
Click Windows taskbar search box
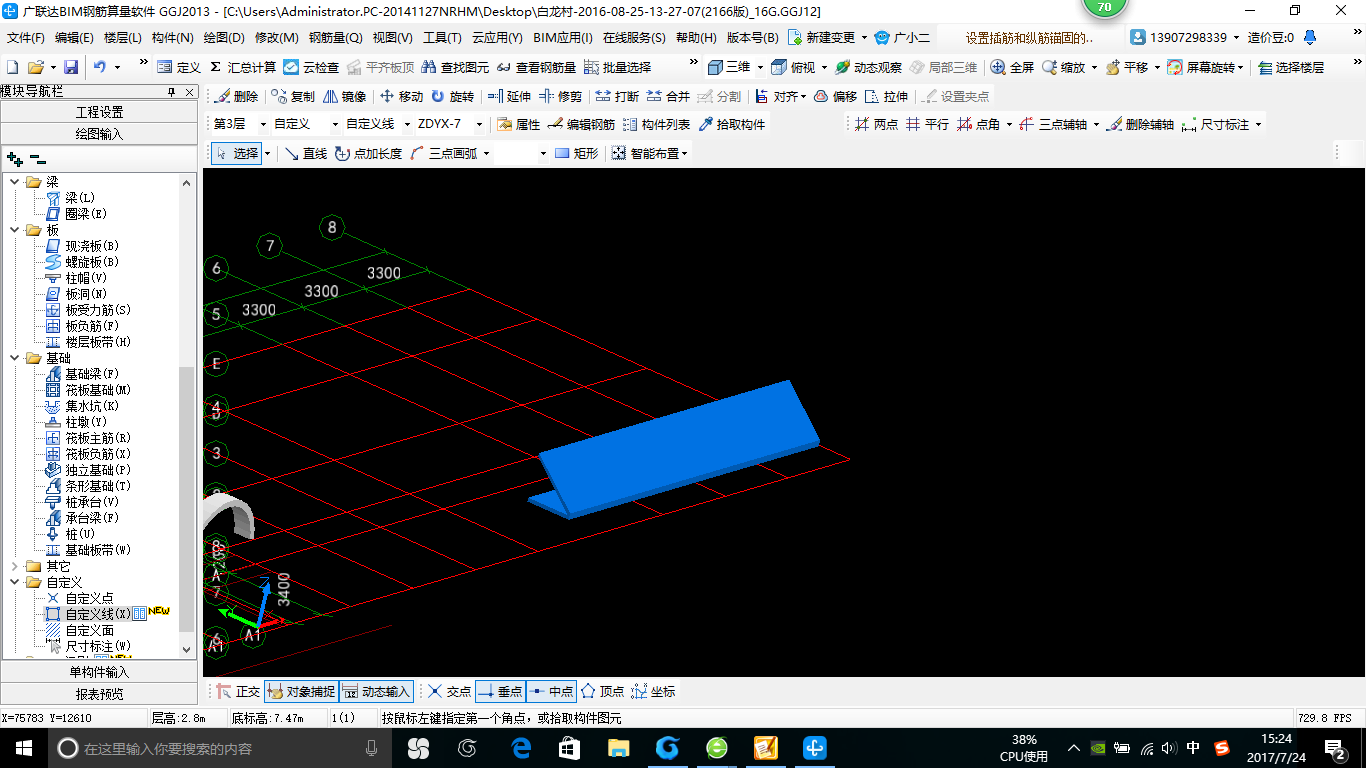(x=218, y=748)
